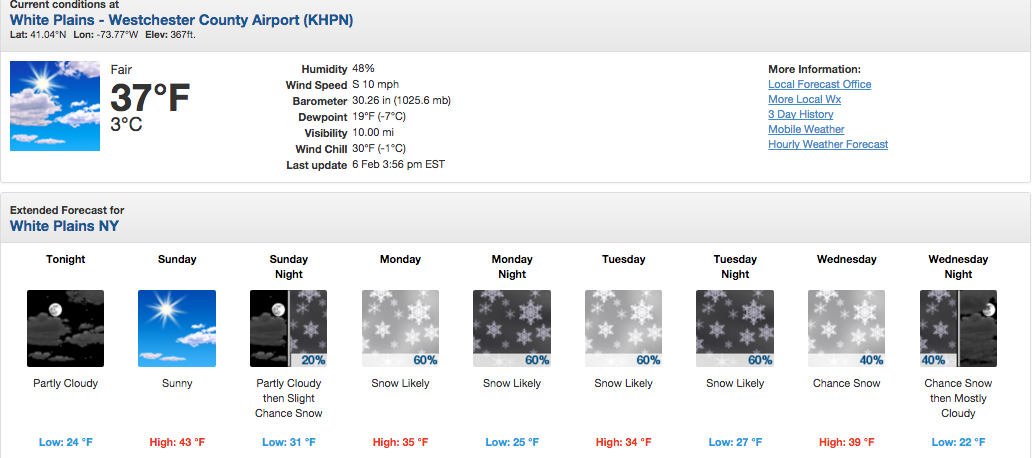
Task: Click the Westchester County Airport (KHPN) title
Action: click(x=182, y=20)
